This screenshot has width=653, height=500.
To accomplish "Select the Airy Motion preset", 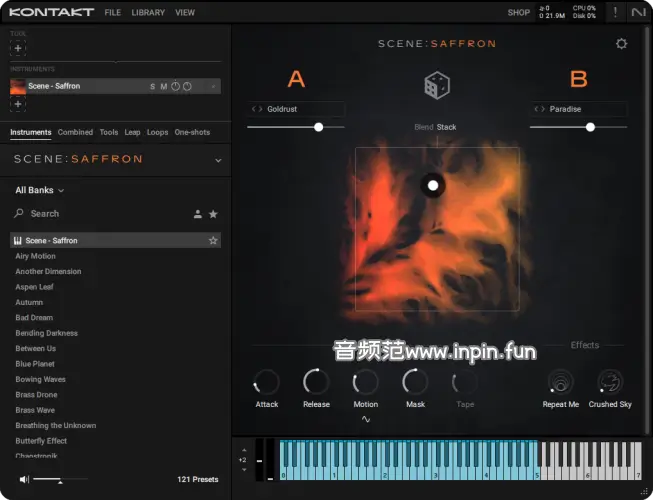I will click(x=35, y=256).
